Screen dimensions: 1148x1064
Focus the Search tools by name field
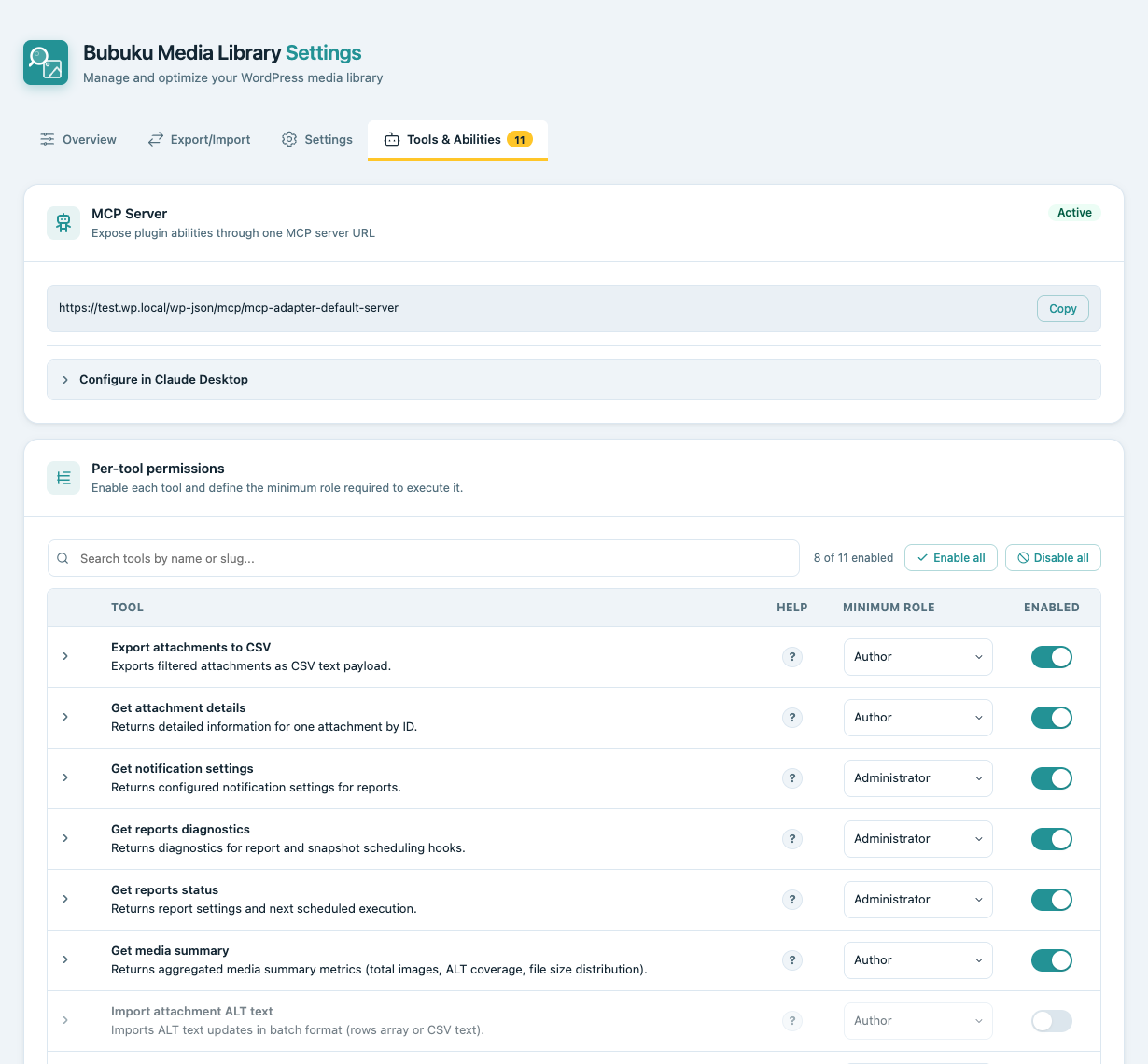point(424,558)
